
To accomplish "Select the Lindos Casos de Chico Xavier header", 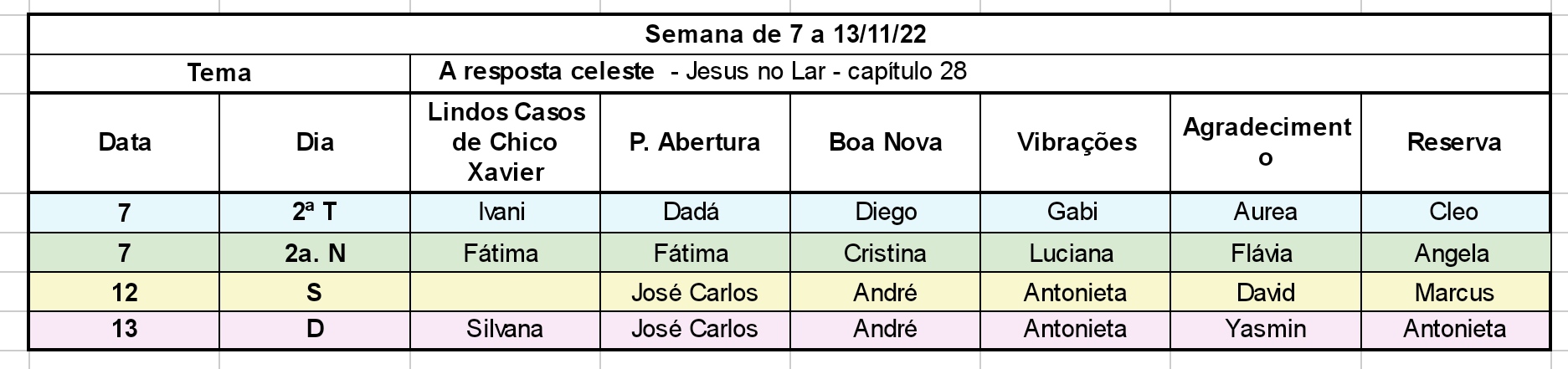I will [506, 142].
